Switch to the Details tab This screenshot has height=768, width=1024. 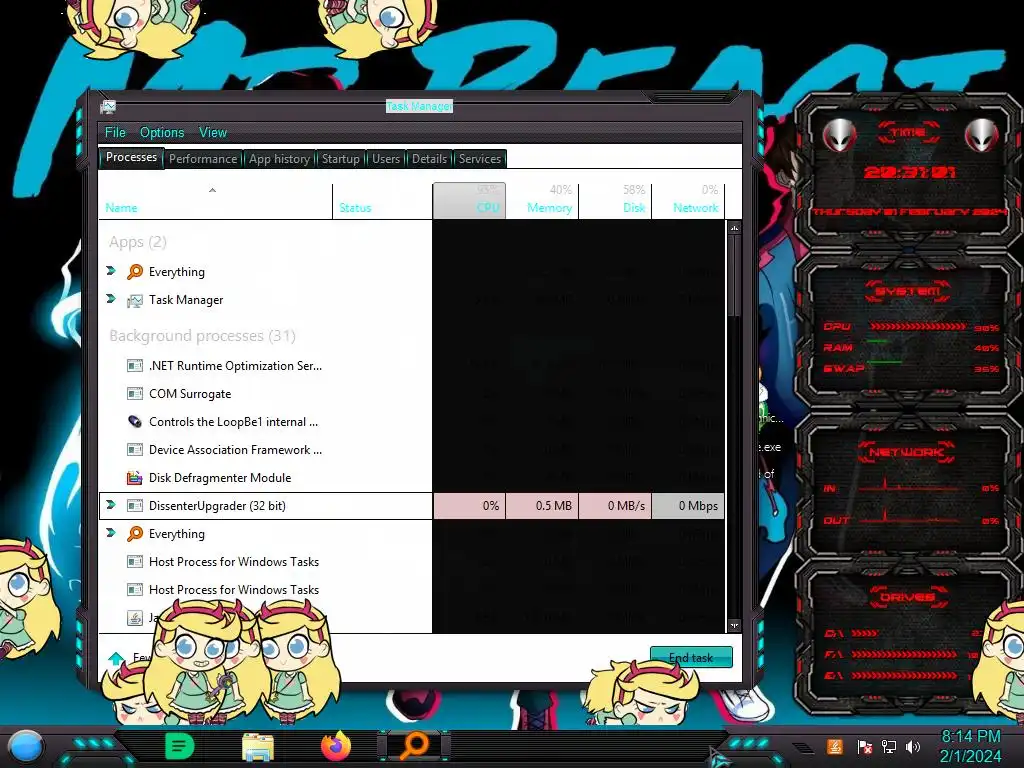coord(429,159)
